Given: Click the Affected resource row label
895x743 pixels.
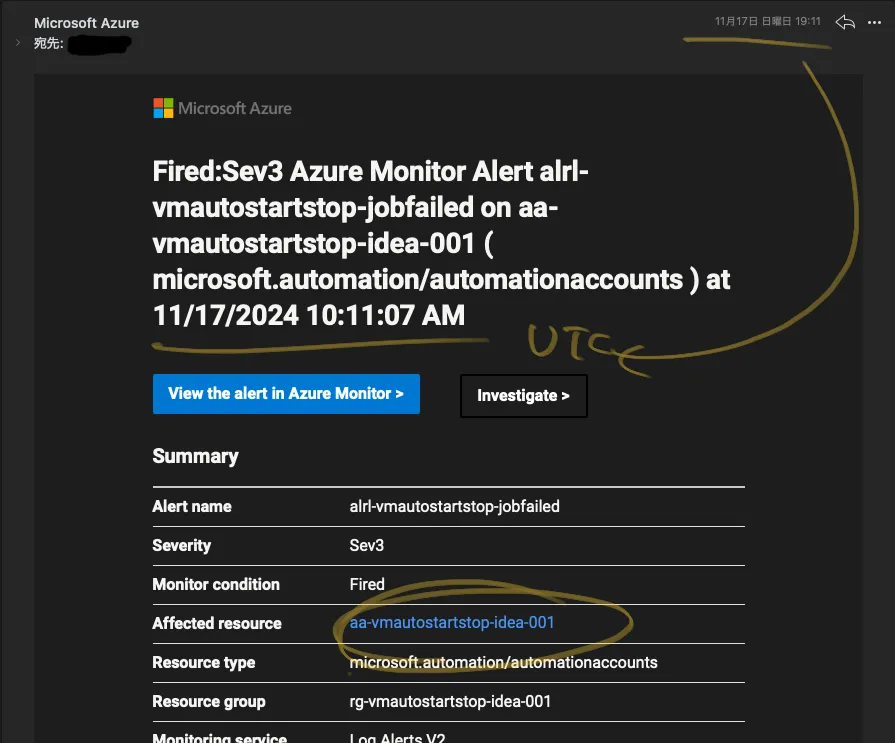Looking at the screenshot, I should pos(217,623).
